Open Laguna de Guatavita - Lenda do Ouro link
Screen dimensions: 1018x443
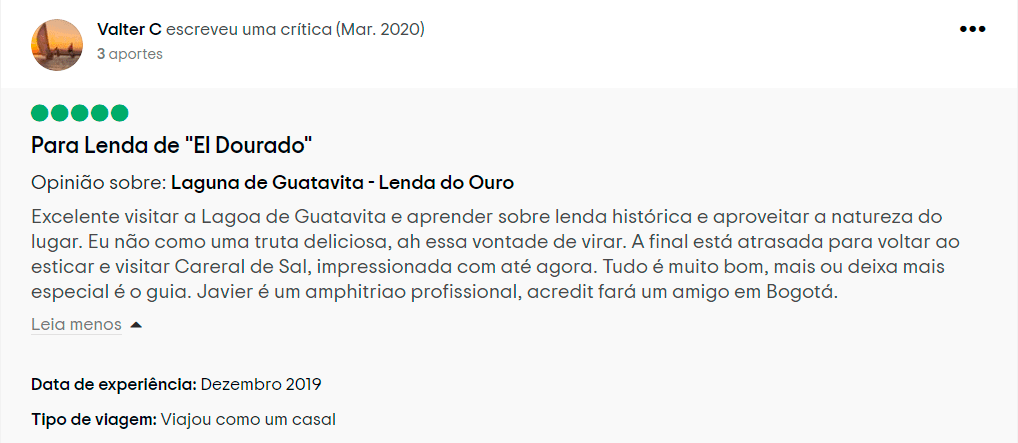342,183
